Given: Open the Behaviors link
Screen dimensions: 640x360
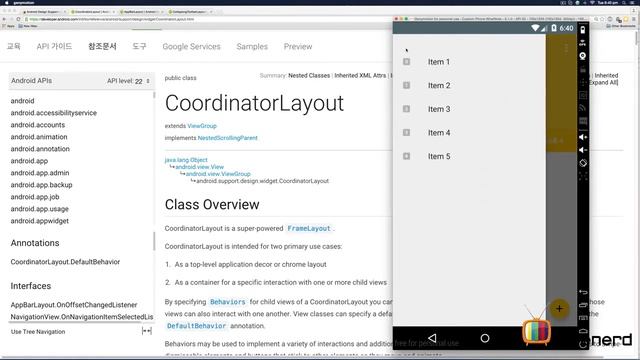Looking at the screenshot, I should [228, 302].
